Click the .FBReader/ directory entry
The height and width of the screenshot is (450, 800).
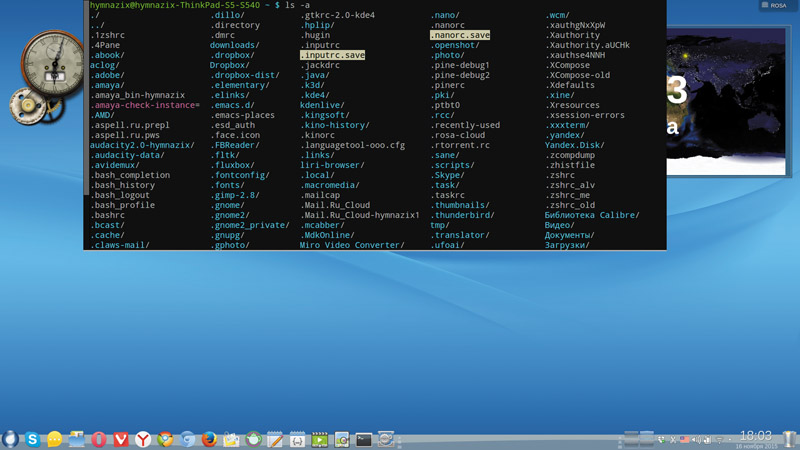235,145
